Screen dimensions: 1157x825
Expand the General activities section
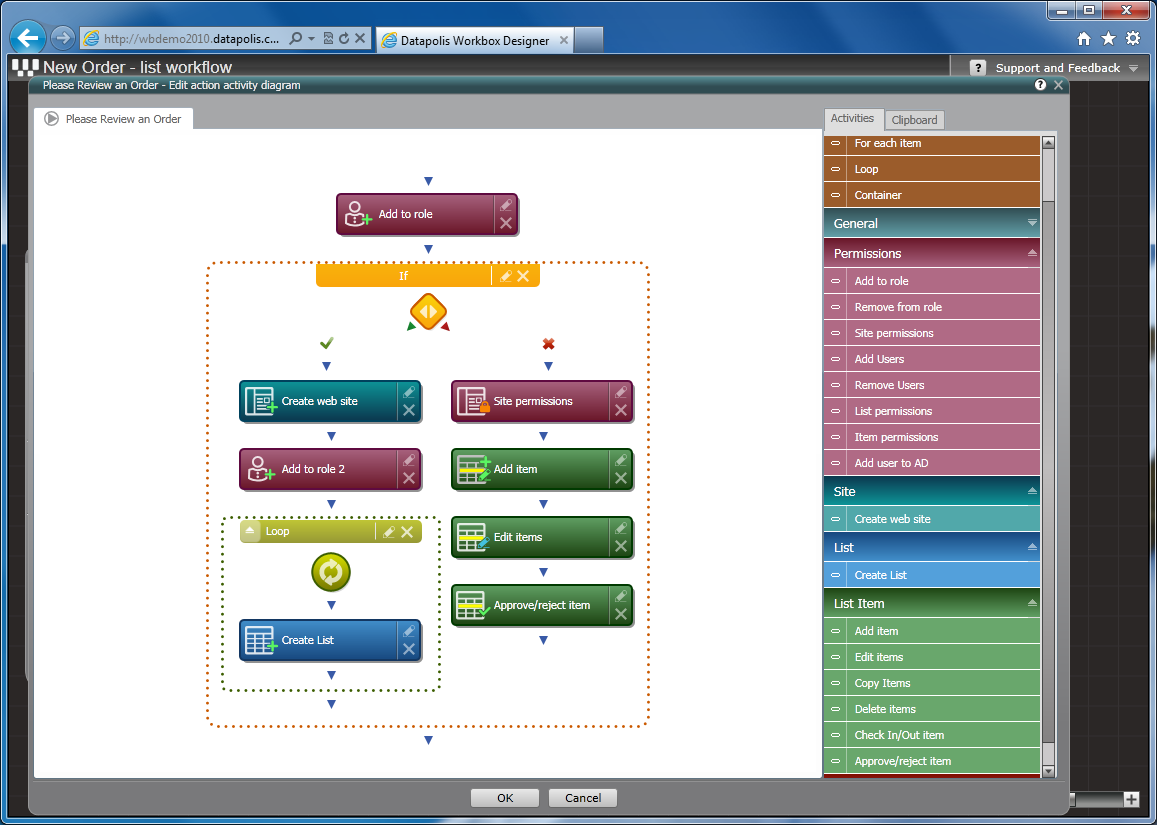pyautogui.click(x=1032, y=223)
